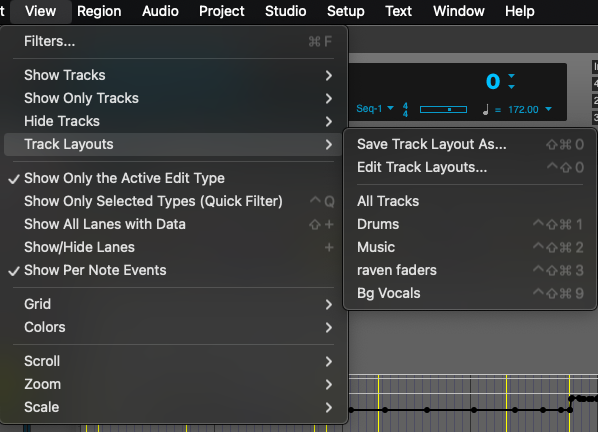The height and width of the screenshot is (432, 598).
Task: Click the 172.00 tempo value
Action: 523,110
